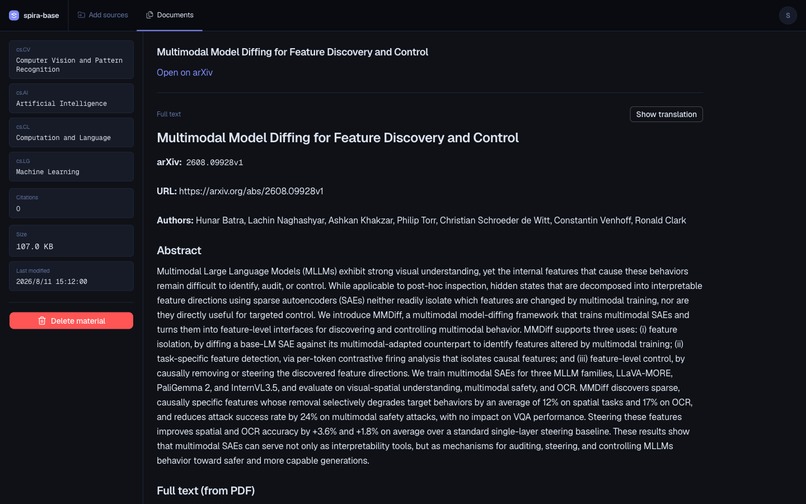Viewport: 806px width, 504px height.
Task: Open the Add sources tab
Action: (x=103, y=15)
